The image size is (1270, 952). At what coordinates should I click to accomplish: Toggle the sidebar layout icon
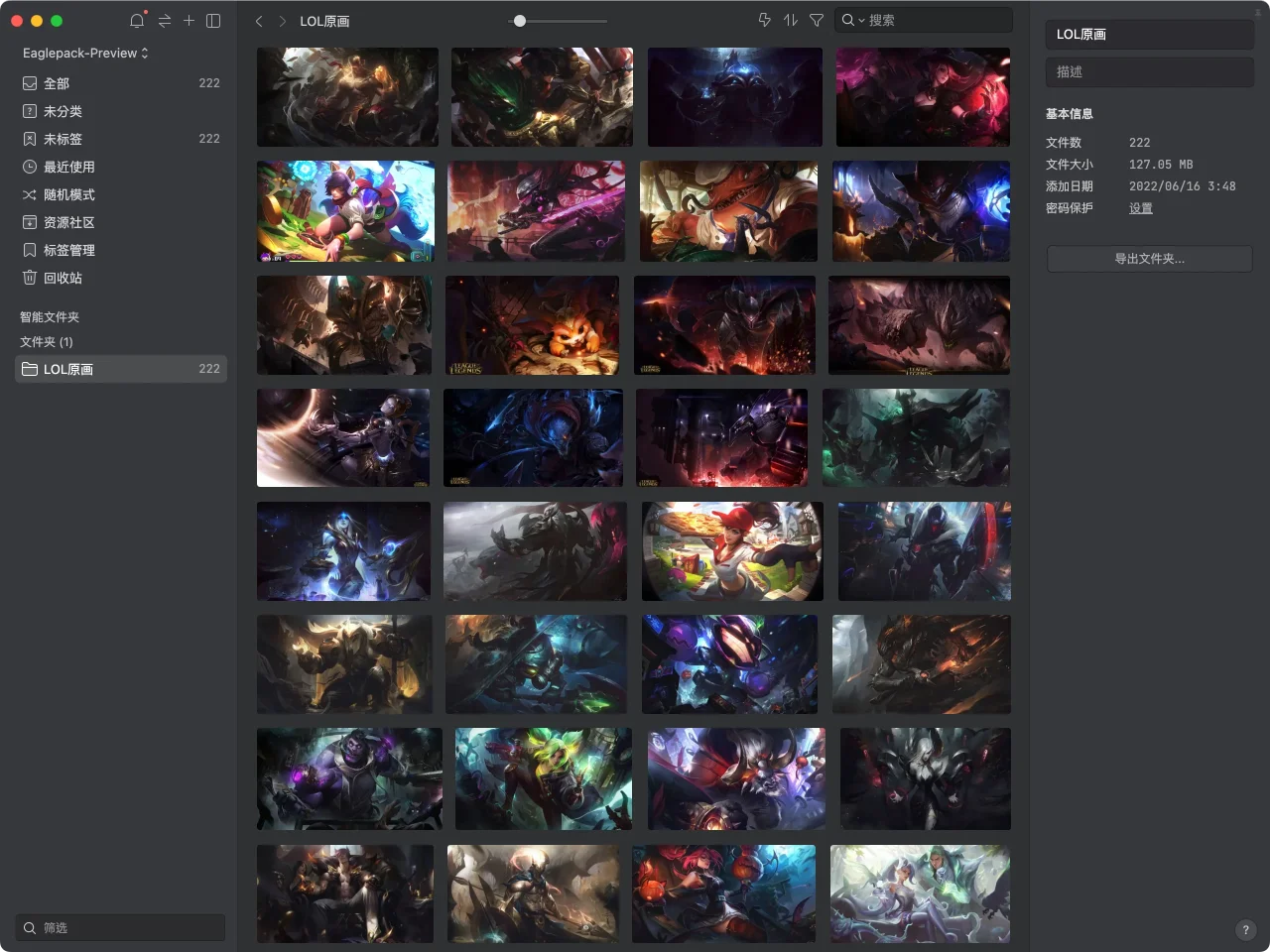tap(213, 21)
